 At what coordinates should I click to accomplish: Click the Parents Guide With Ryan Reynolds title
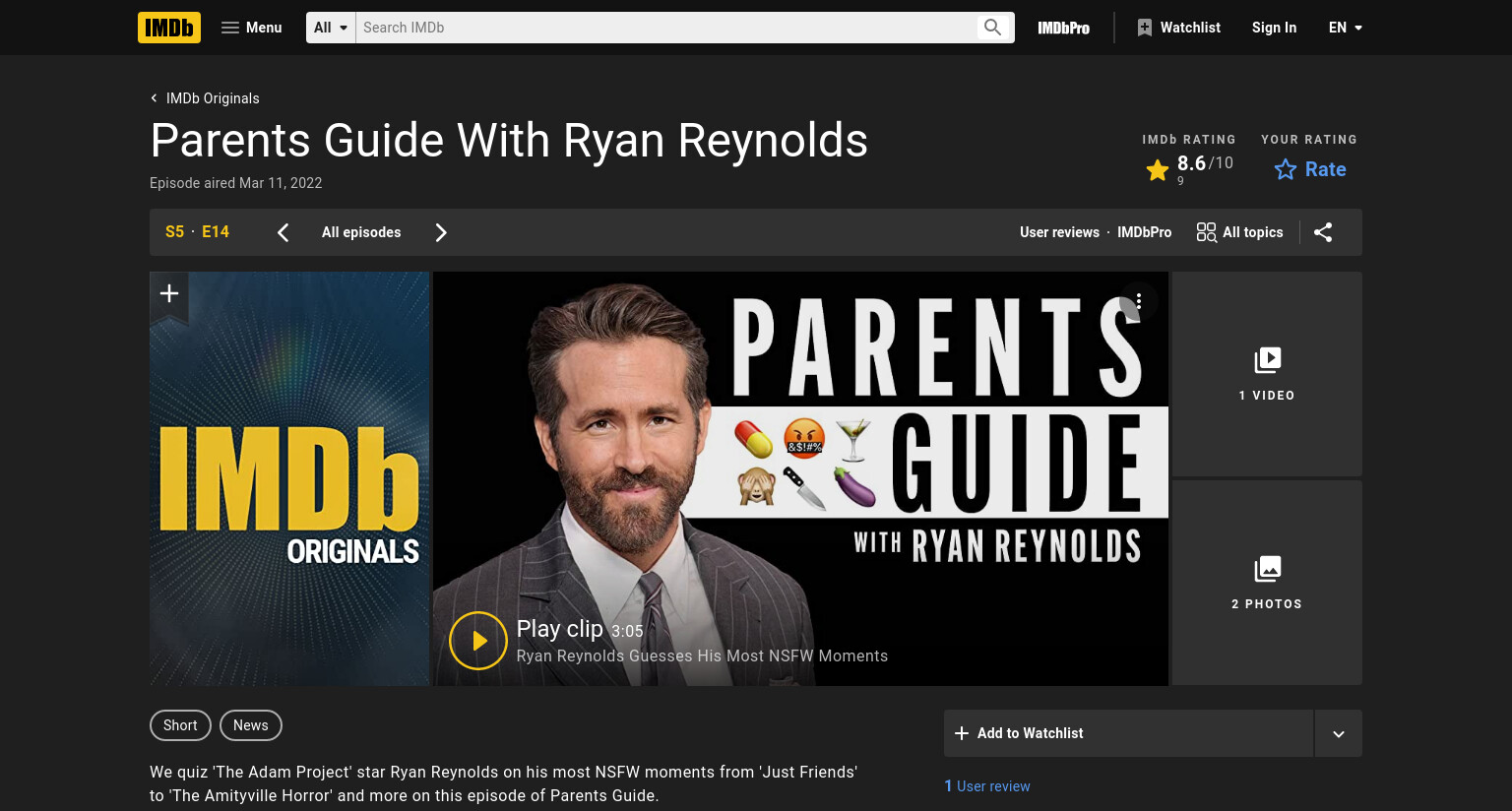[x=509, y=140]
